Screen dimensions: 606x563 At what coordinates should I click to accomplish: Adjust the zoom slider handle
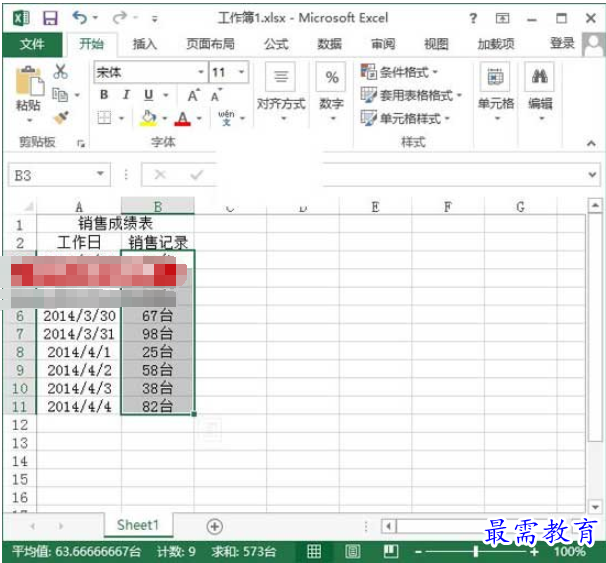pyautogui.click(x=476, y=551)
